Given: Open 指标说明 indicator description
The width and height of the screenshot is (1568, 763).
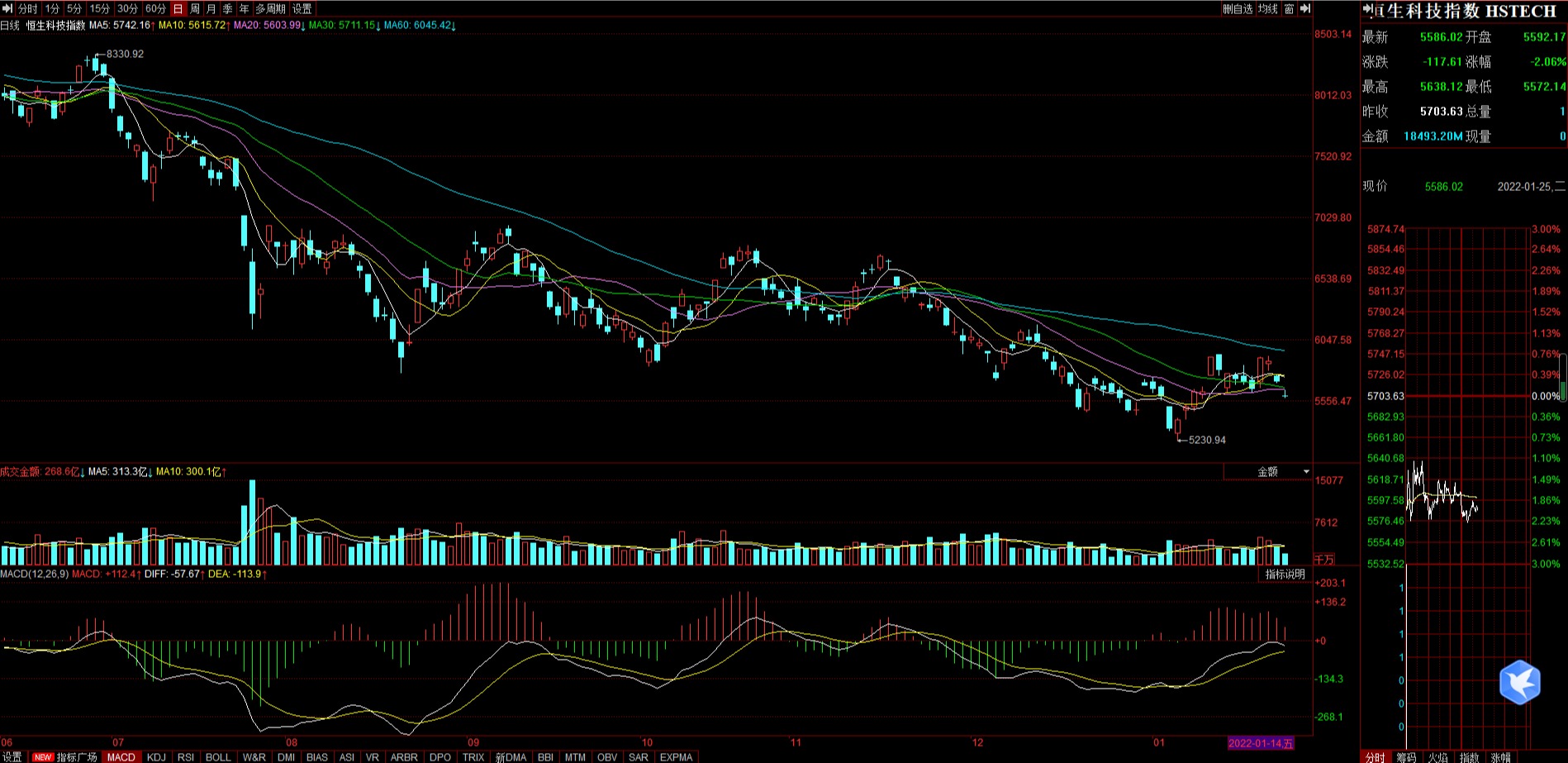Looking at the screenshot, I should 1285,574.
